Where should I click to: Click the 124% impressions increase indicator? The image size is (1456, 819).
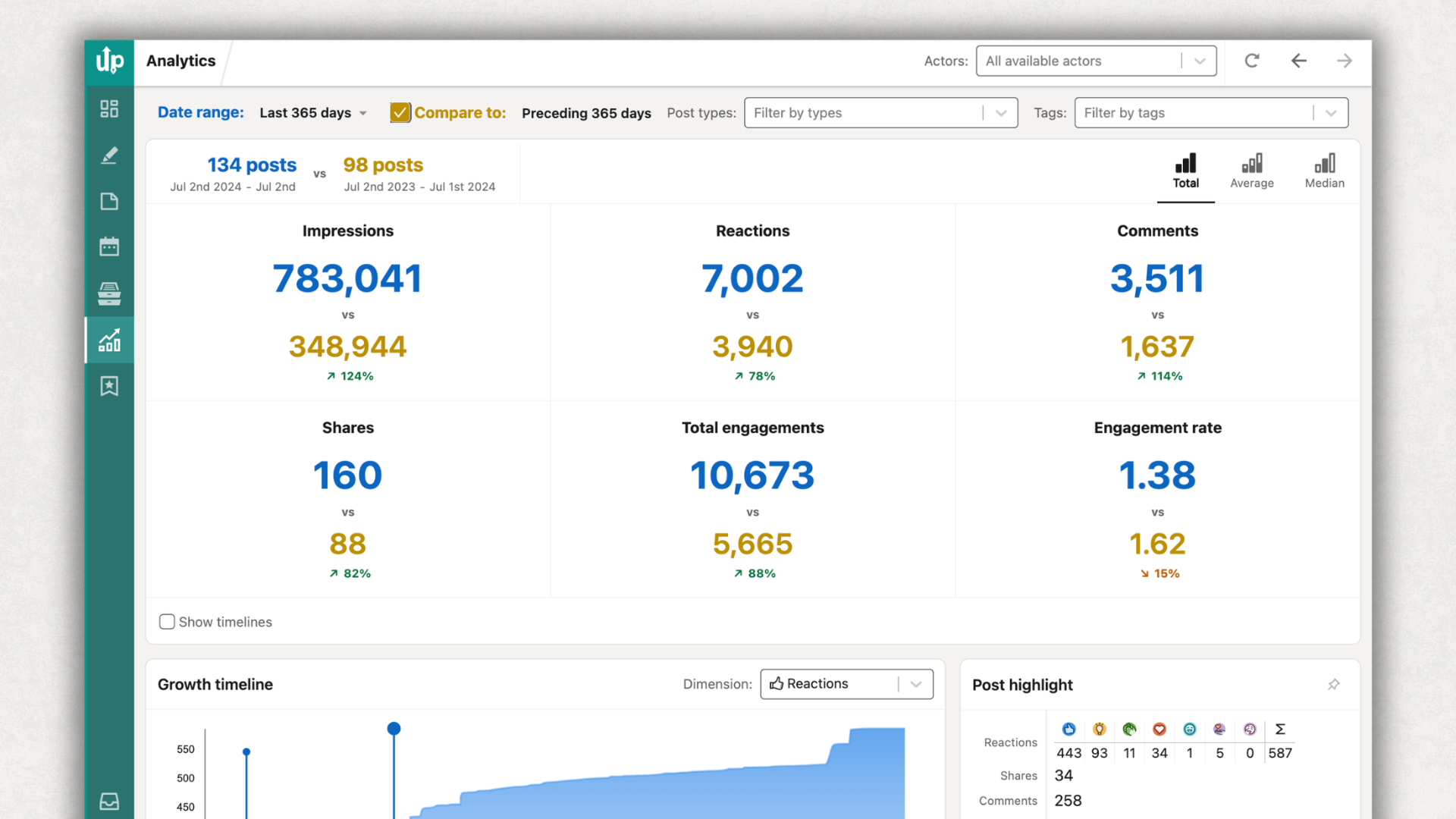tap(350, 376)
